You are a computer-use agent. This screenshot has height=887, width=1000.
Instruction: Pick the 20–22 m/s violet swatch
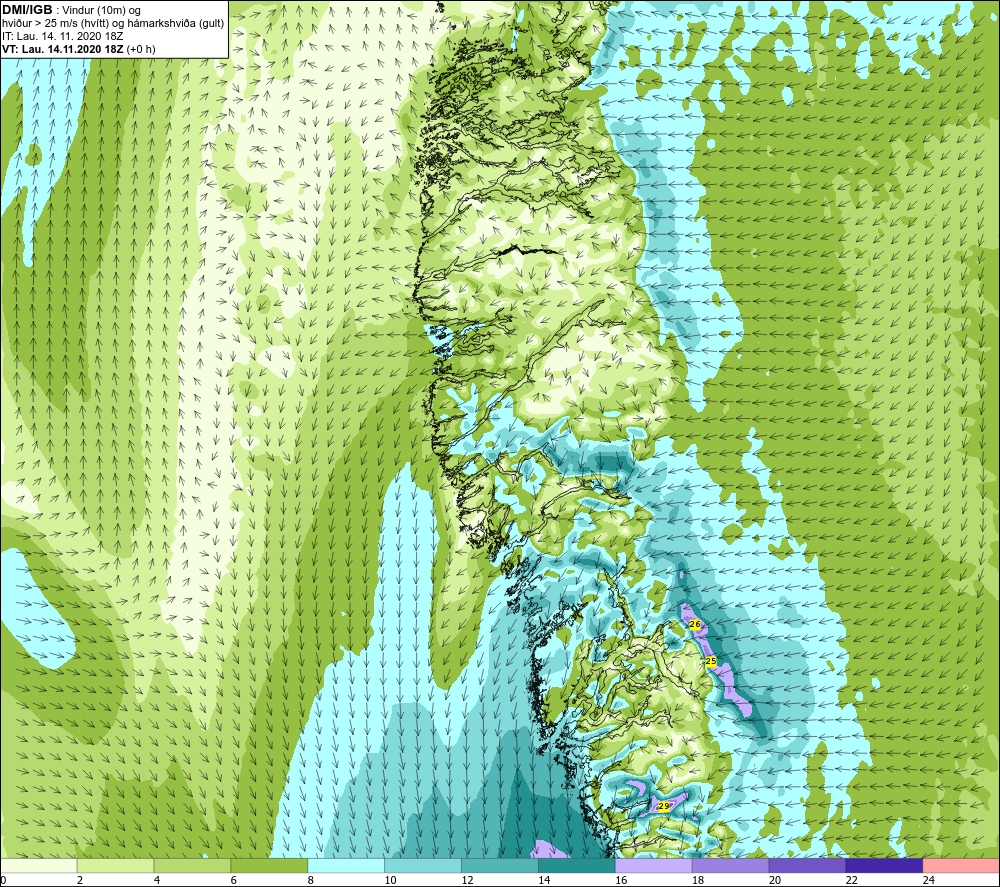pos(807,865)
